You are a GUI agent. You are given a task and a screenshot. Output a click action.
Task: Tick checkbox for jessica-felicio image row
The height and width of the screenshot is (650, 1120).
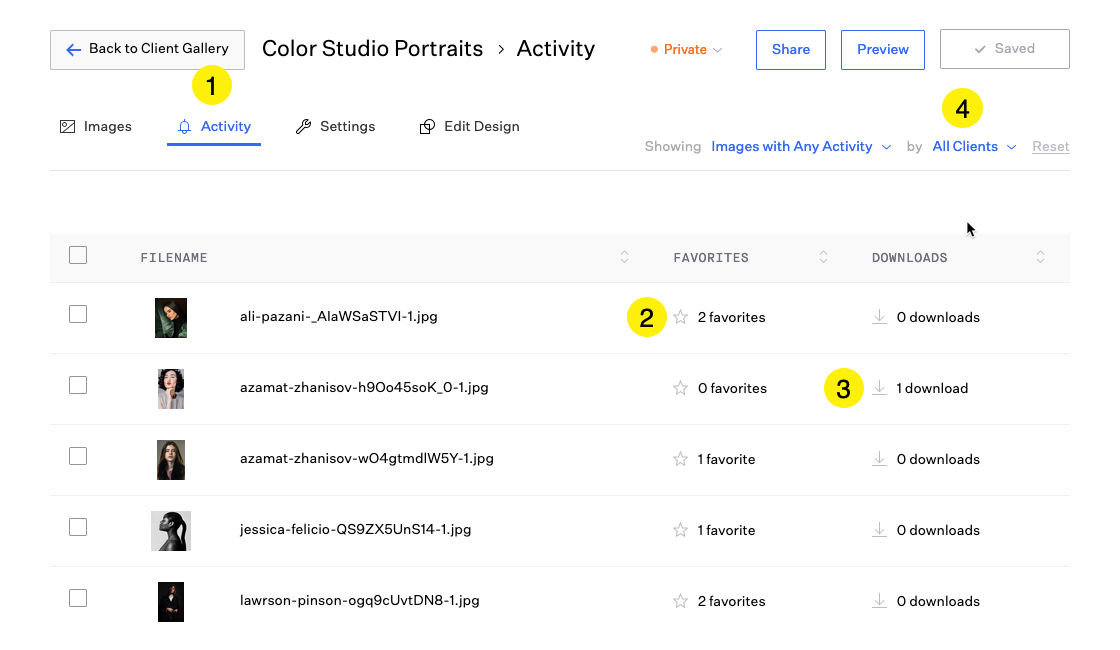(78, 527)
